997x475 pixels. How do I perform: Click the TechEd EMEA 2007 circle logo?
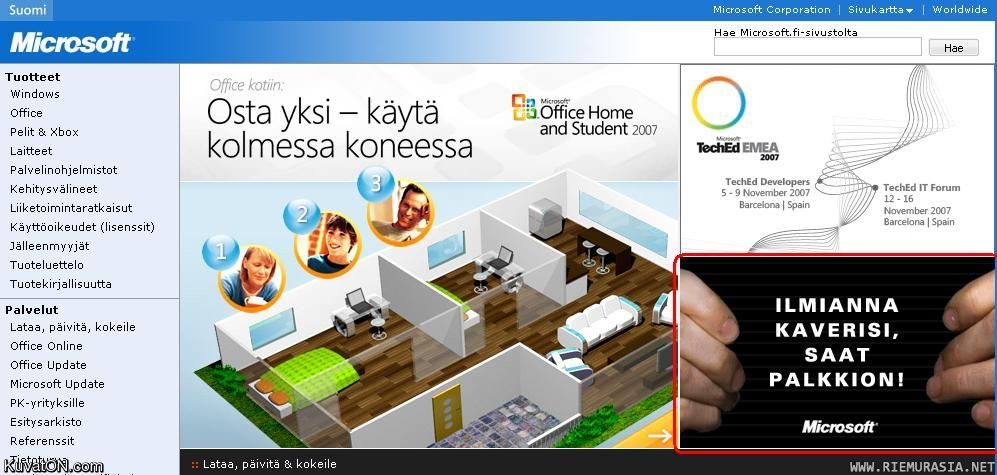[x=720, y=105]
